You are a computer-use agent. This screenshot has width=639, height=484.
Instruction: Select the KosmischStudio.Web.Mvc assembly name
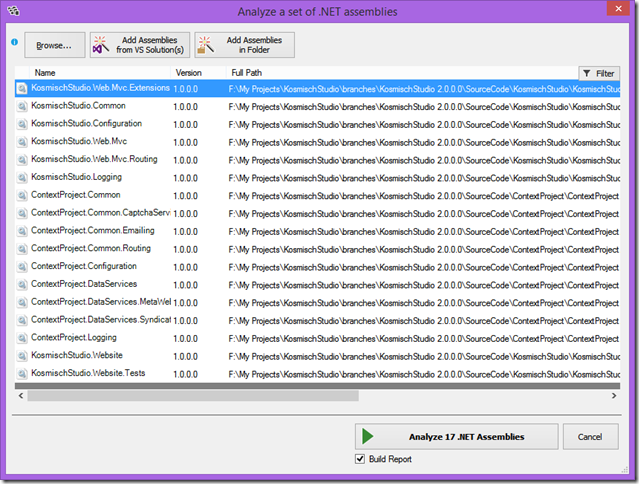pyautogui.click(x=79, y=141)
